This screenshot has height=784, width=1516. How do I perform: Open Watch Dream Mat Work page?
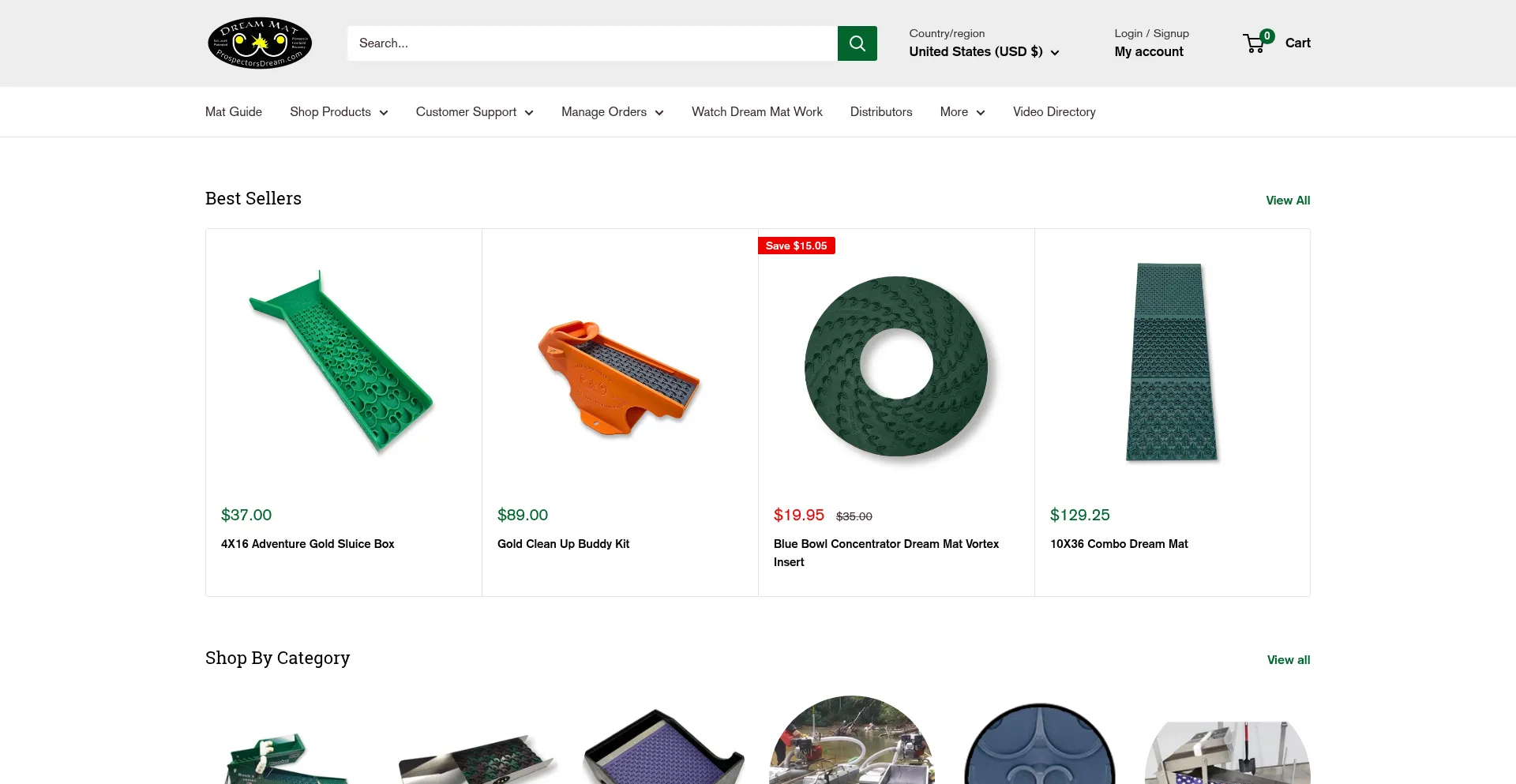(x=757, y=112)
